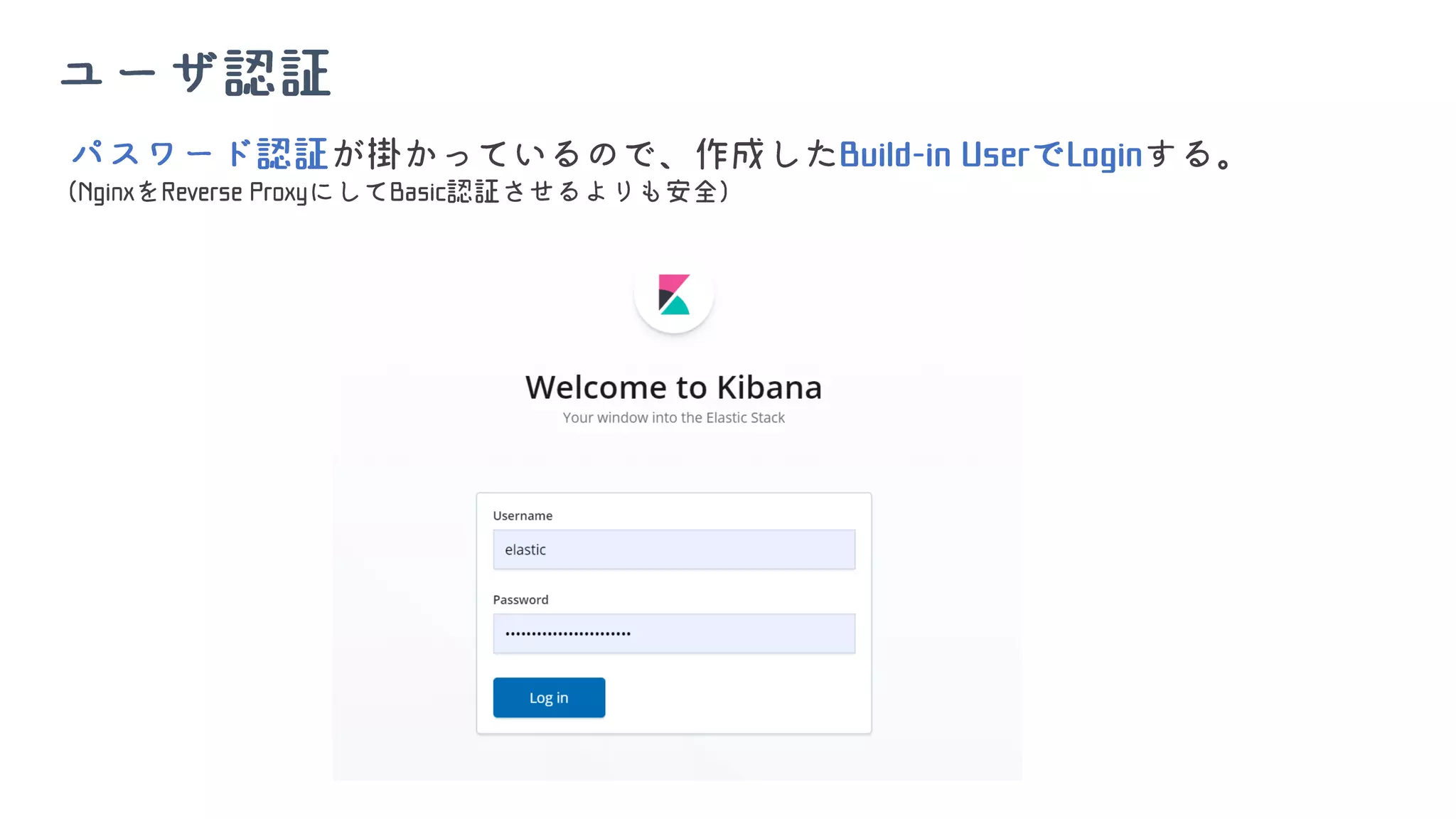This screenshot has height=819, width=1456.
Task: Click the slide title ユーザ認証
Action: [196, 73]
